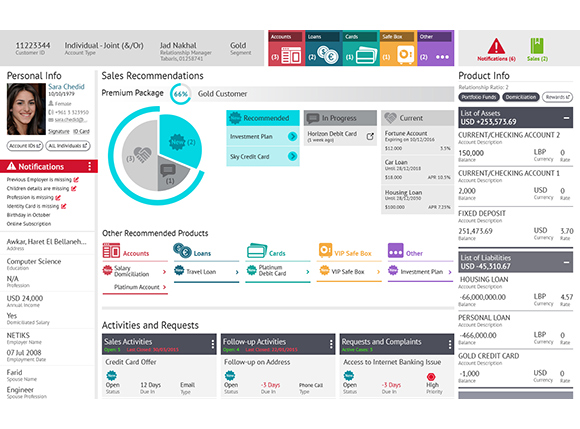Click the red High priority indicator icon

431,376
